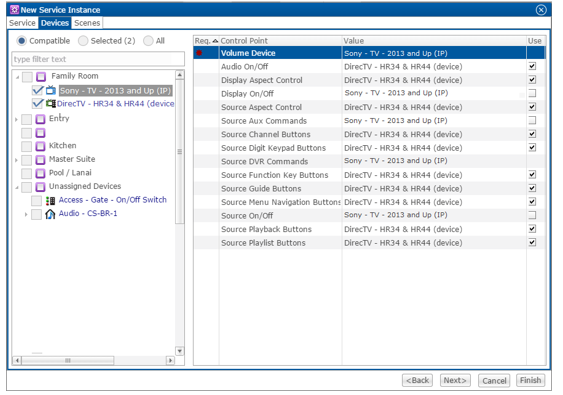This screenshot has height=395, width=563.
Task: Expand the Master Suite tree node
Action: pyautogui.click(x=16, y=160)
